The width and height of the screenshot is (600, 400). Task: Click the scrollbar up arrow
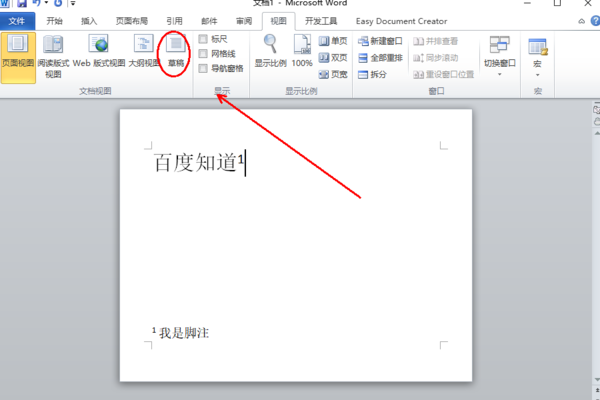point(597,133)
